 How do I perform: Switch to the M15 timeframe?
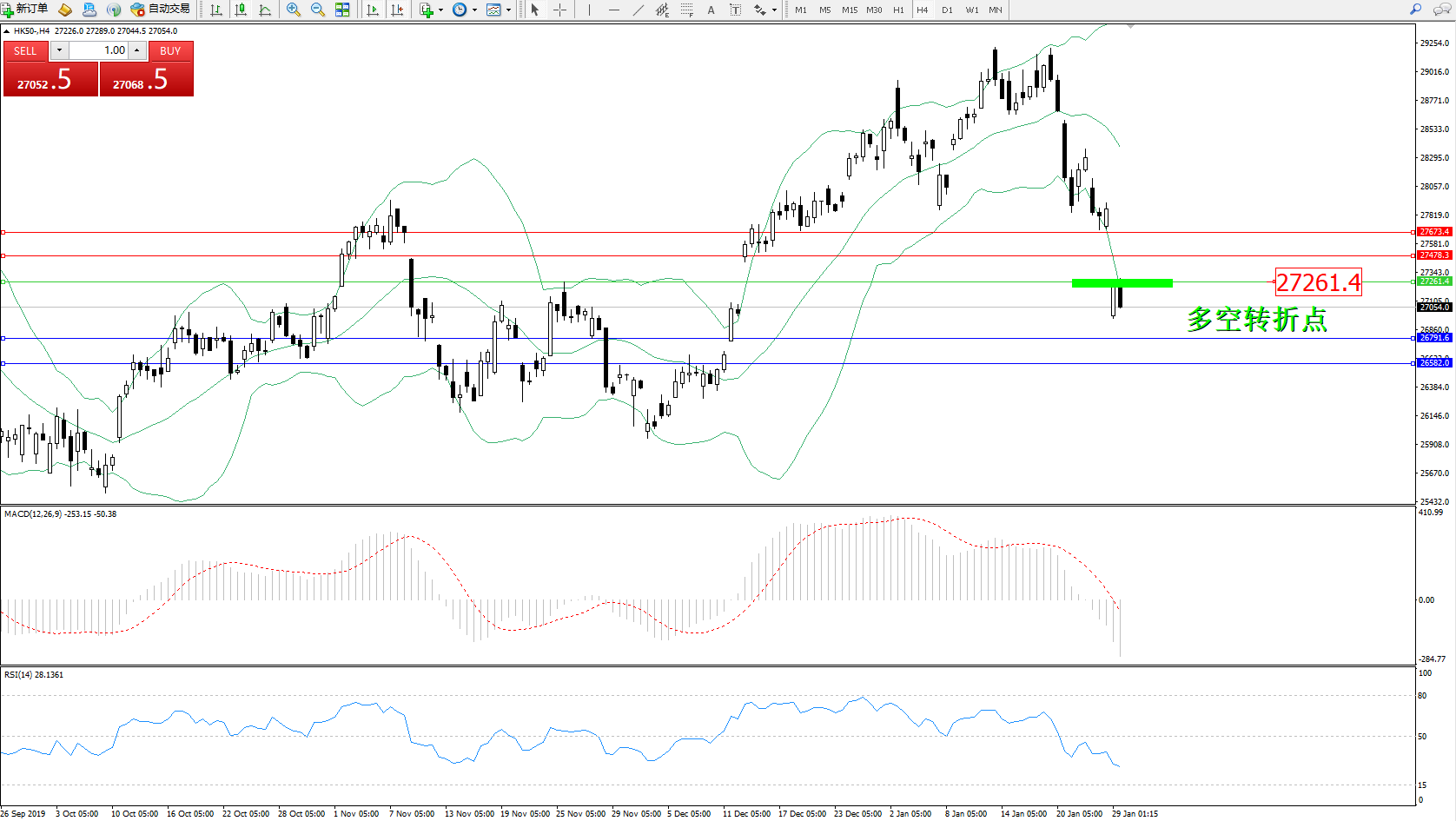pyautogui.click(x=849, y=10)
